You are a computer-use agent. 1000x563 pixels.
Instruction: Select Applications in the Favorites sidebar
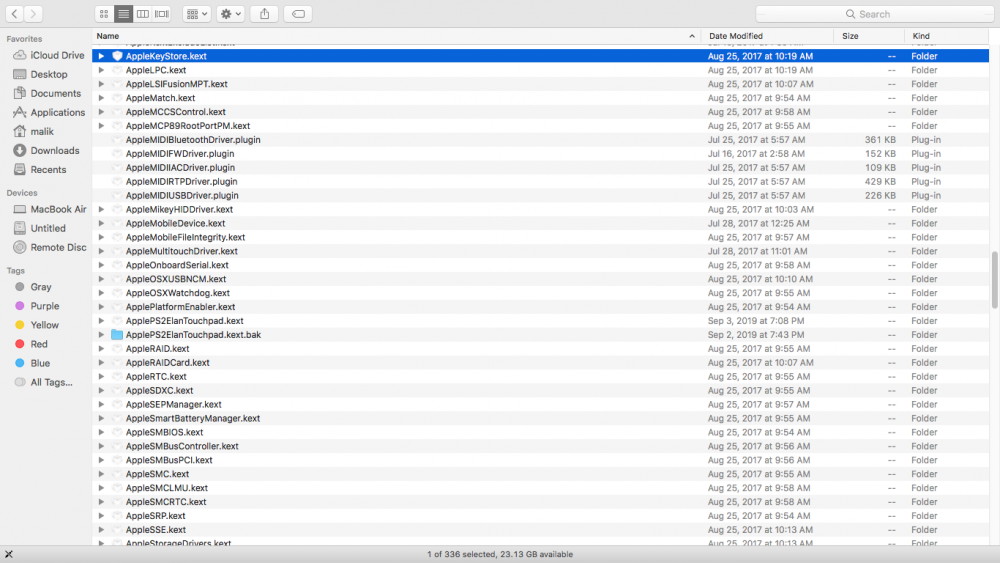57,113
